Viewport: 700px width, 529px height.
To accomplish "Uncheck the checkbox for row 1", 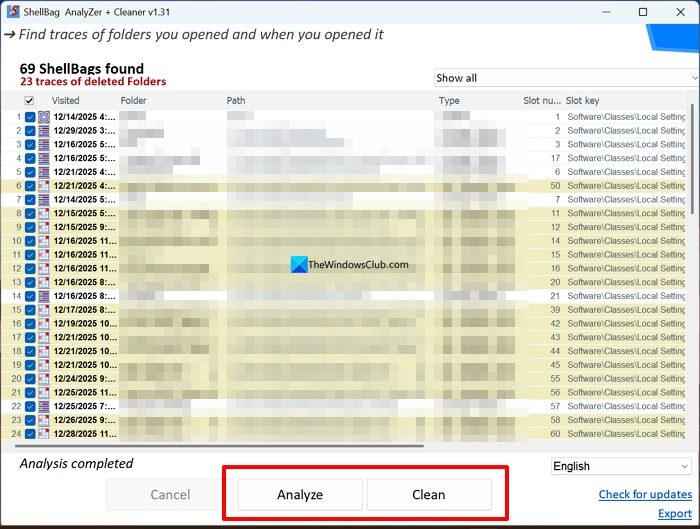I will (30, 117).
